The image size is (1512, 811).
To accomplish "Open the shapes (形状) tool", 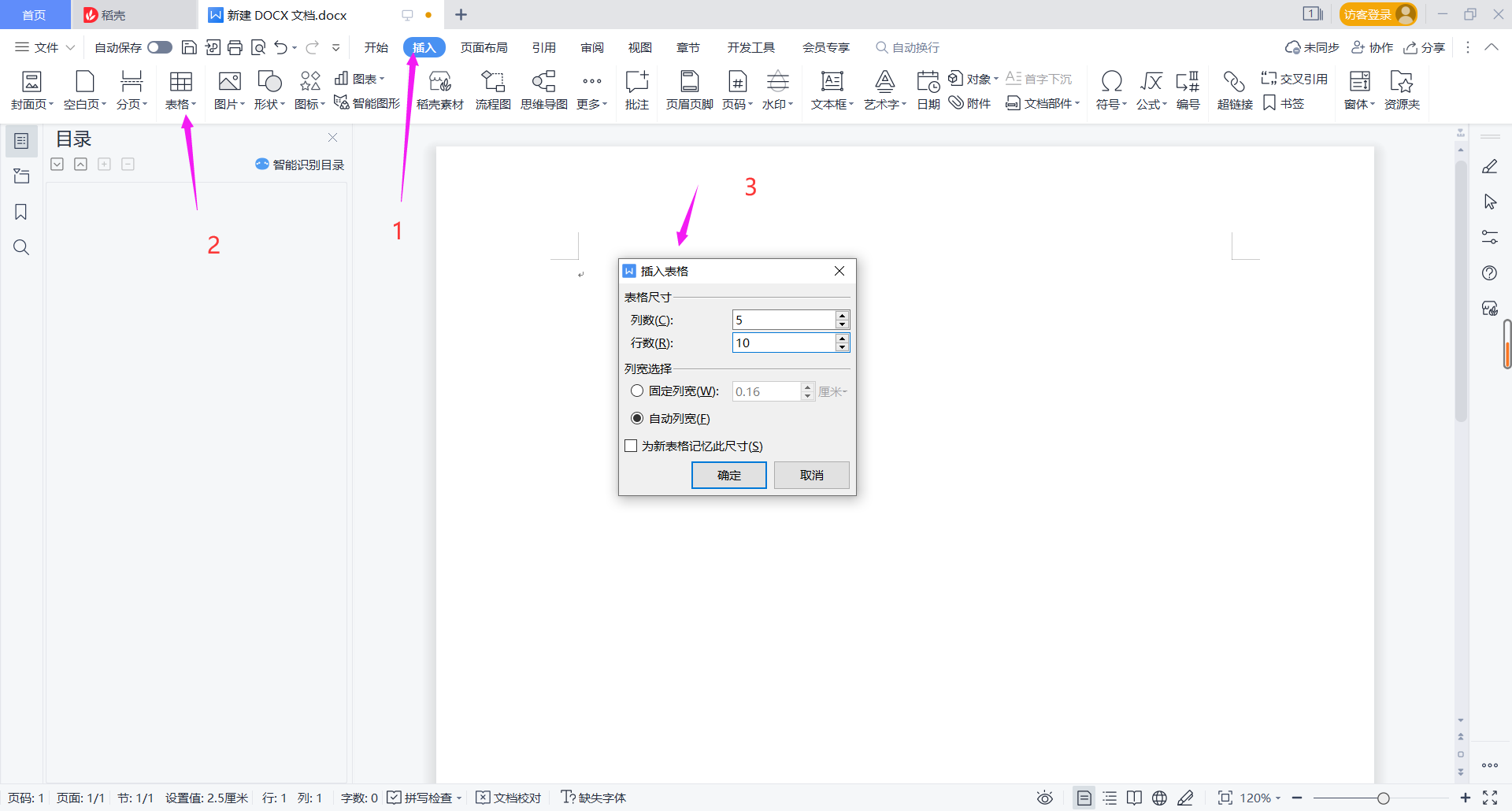I will pyautogui.click(x=269, y=91).
